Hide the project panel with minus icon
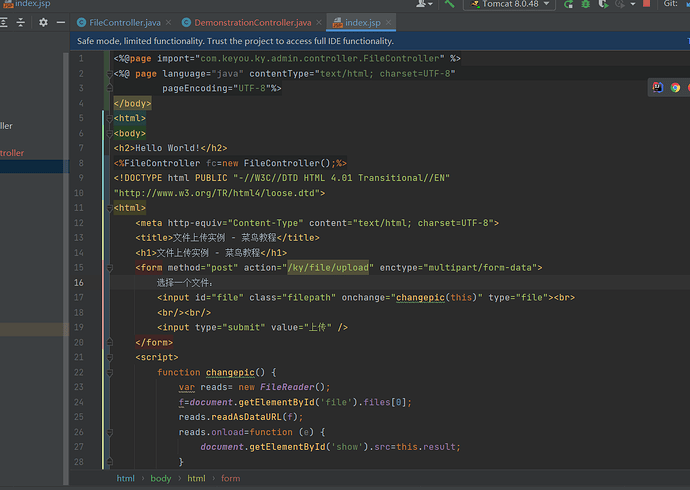 coord(61,22)
